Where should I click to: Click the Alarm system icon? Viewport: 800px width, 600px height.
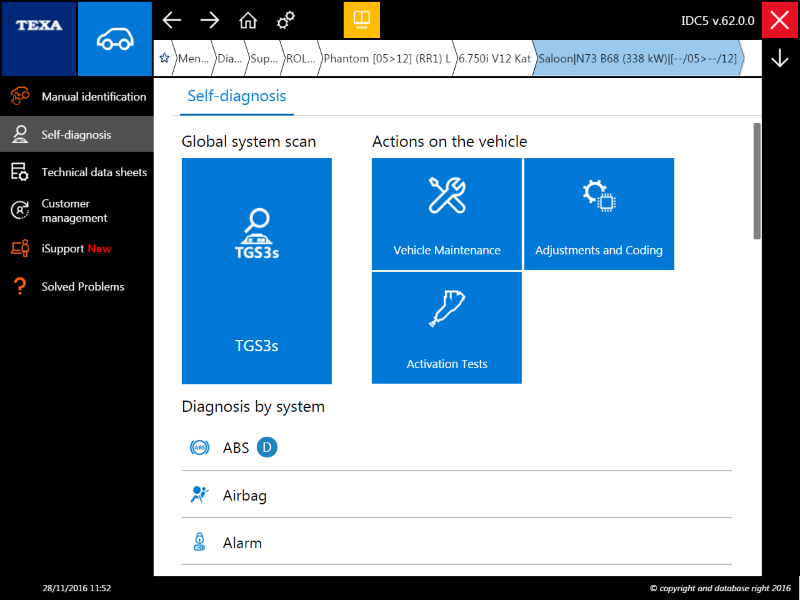tap(199, 542)
